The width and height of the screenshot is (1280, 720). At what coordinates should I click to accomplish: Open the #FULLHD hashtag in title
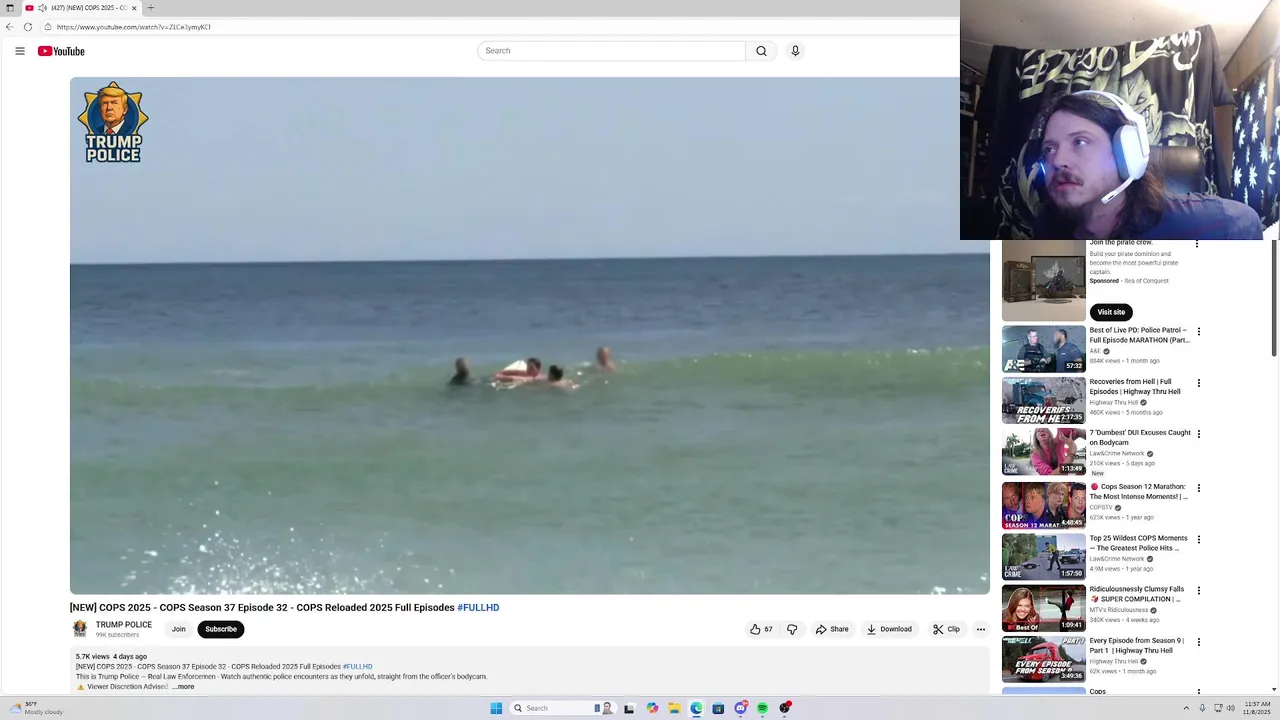point(478,608)
